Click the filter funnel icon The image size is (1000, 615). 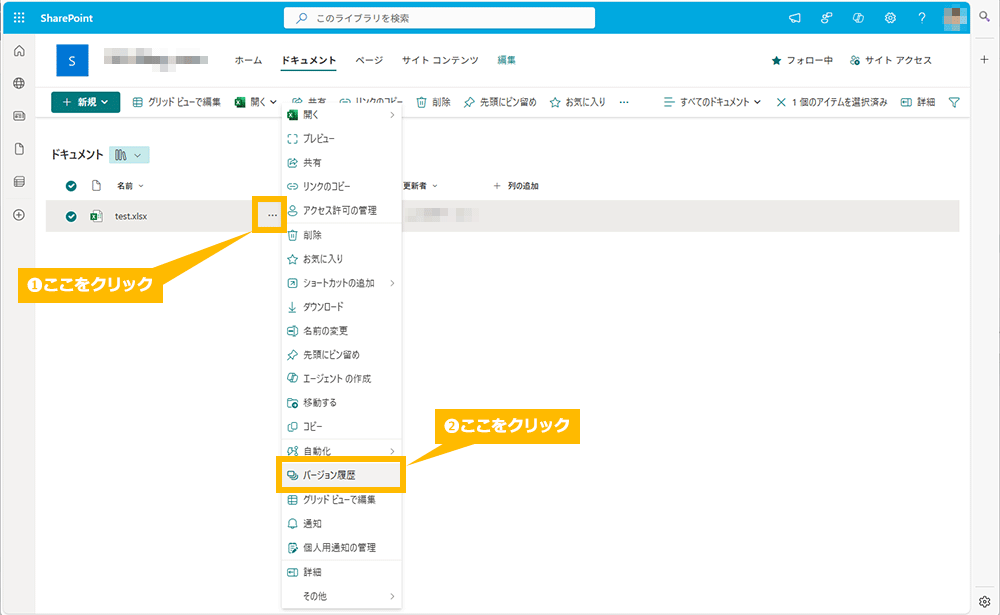point(954,102)
